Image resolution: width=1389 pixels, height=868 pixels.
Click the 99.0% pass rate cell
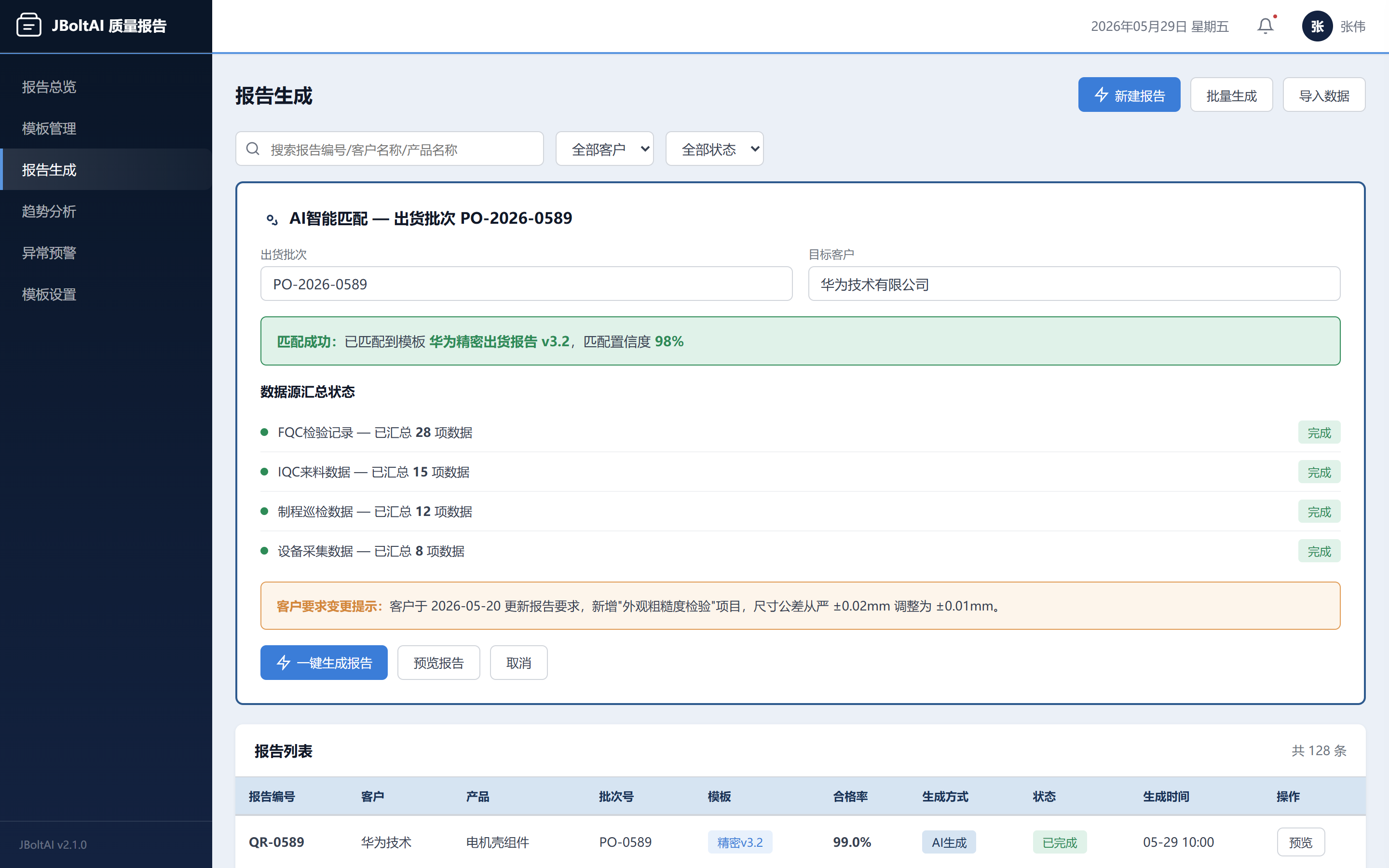[852, 842]
